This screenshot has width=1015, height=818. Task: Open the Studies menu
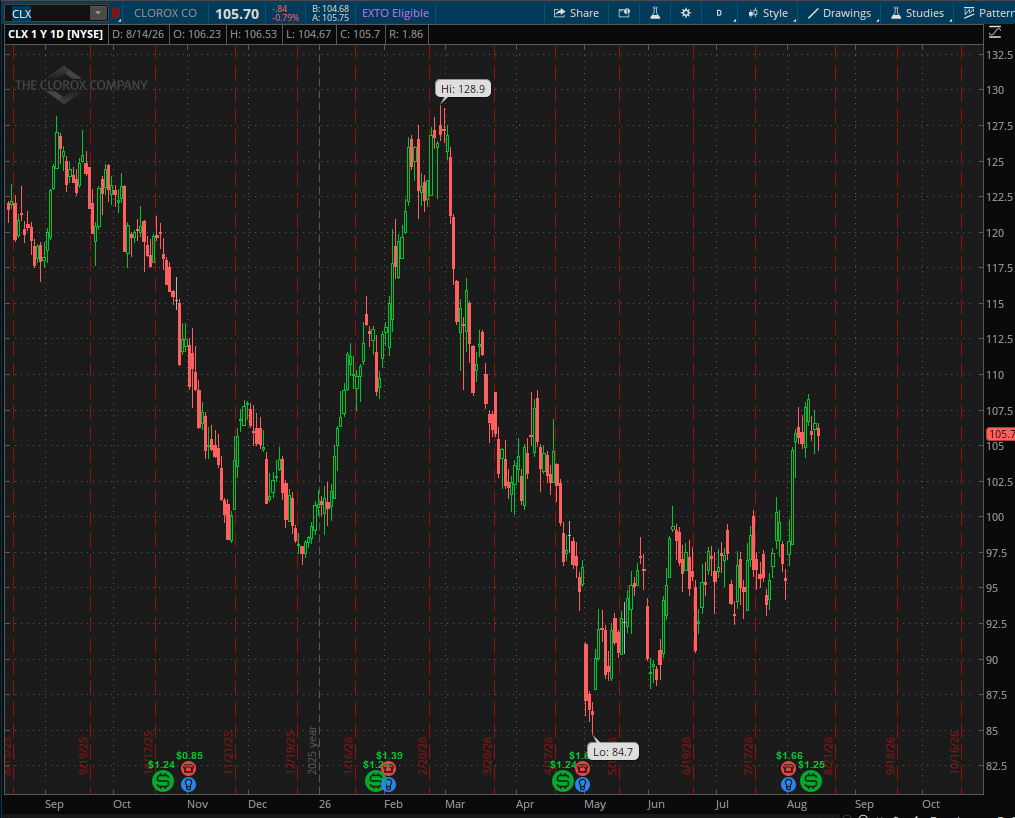click(x=918, y=13)
